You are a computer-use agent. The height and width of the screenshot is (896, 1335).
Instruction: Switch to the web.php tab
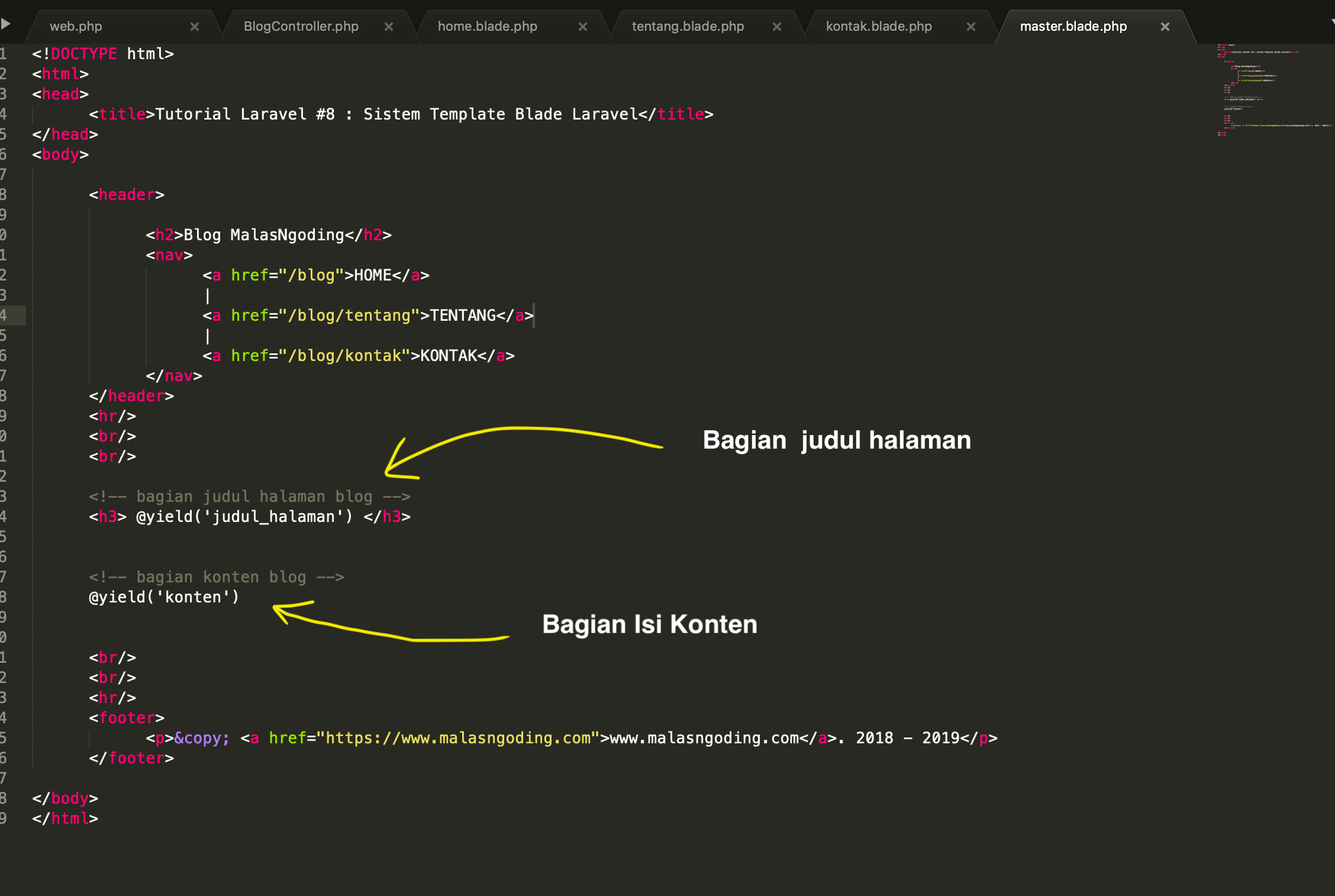76,26
